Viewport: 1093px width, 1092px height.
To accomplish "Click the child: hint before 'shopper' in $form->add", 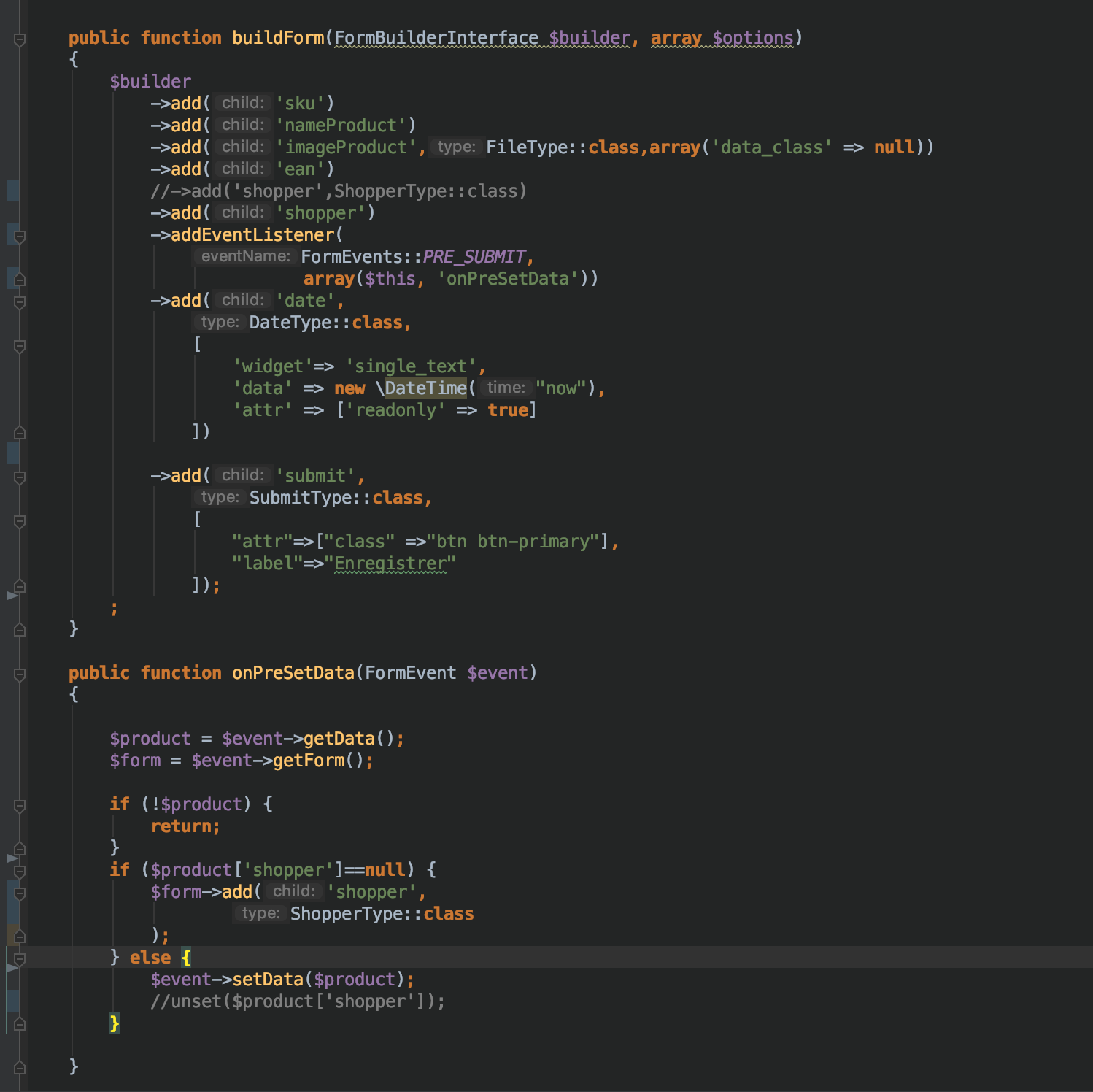I will tap(296, 891).
